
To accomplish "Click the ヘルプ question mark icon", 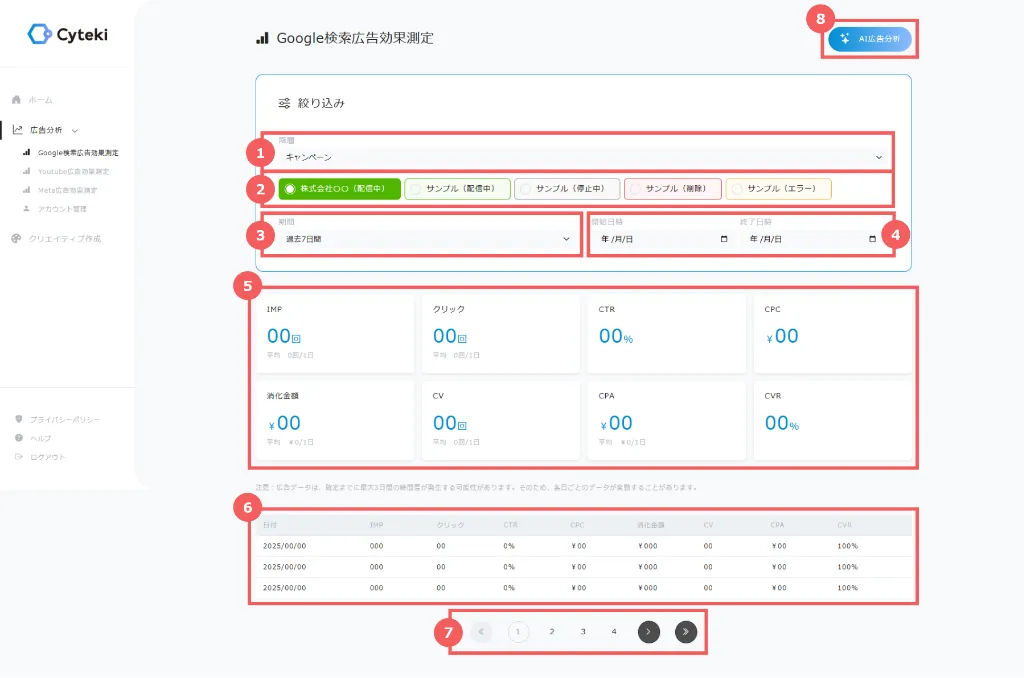I will (x=18, y=438).
